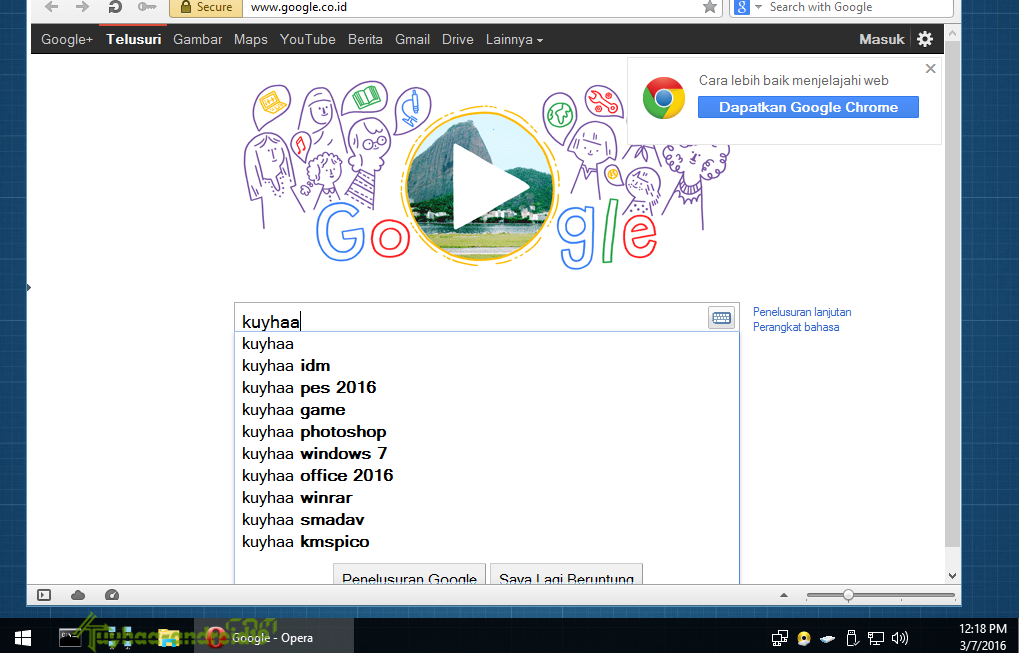Select suggestion 'kuyhaa kmspico'
The image size is (1019, 653).
[487, 543]
